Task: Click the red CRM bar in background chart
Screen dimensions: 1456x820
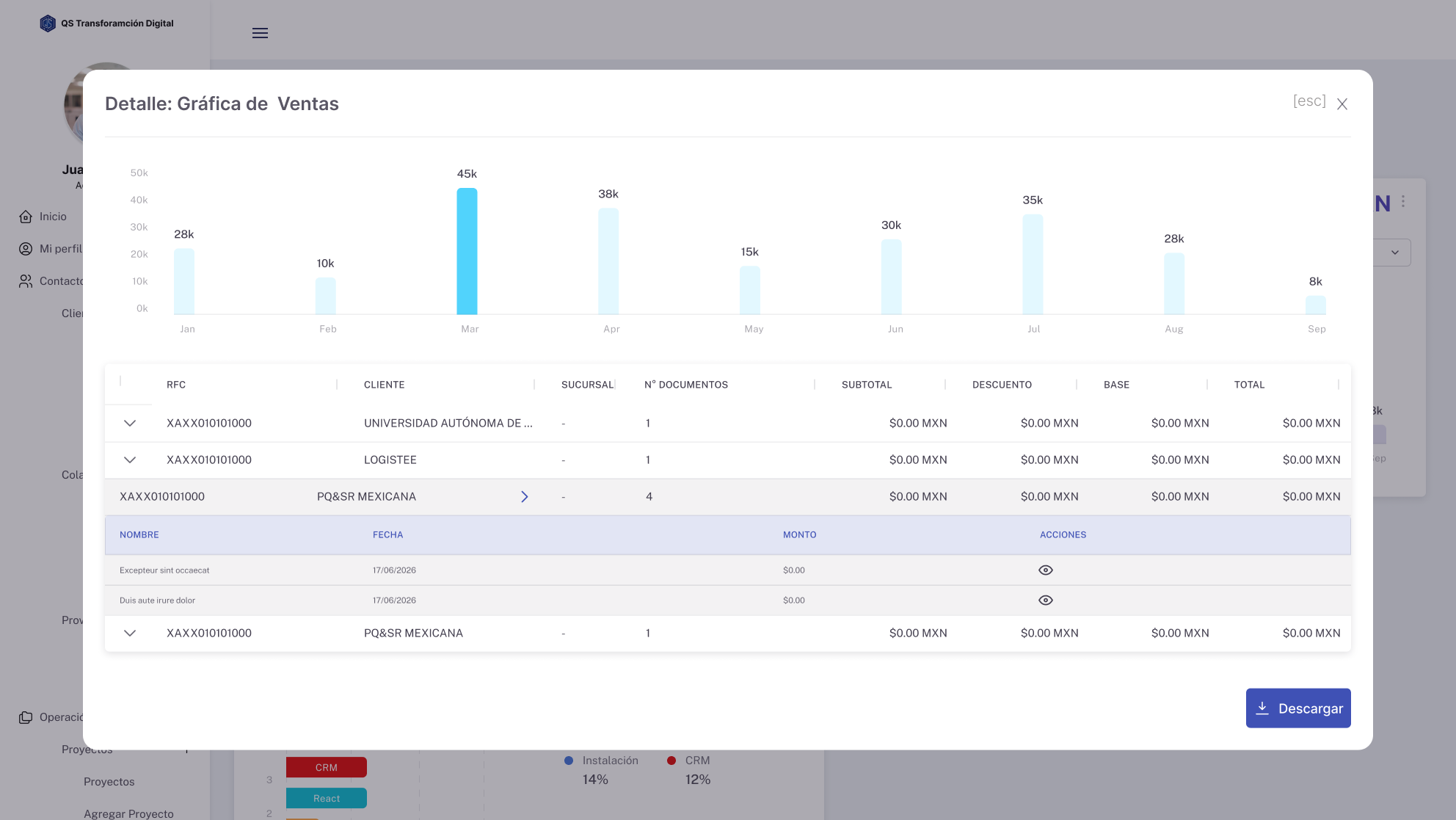Action: [x=327, y=767]
